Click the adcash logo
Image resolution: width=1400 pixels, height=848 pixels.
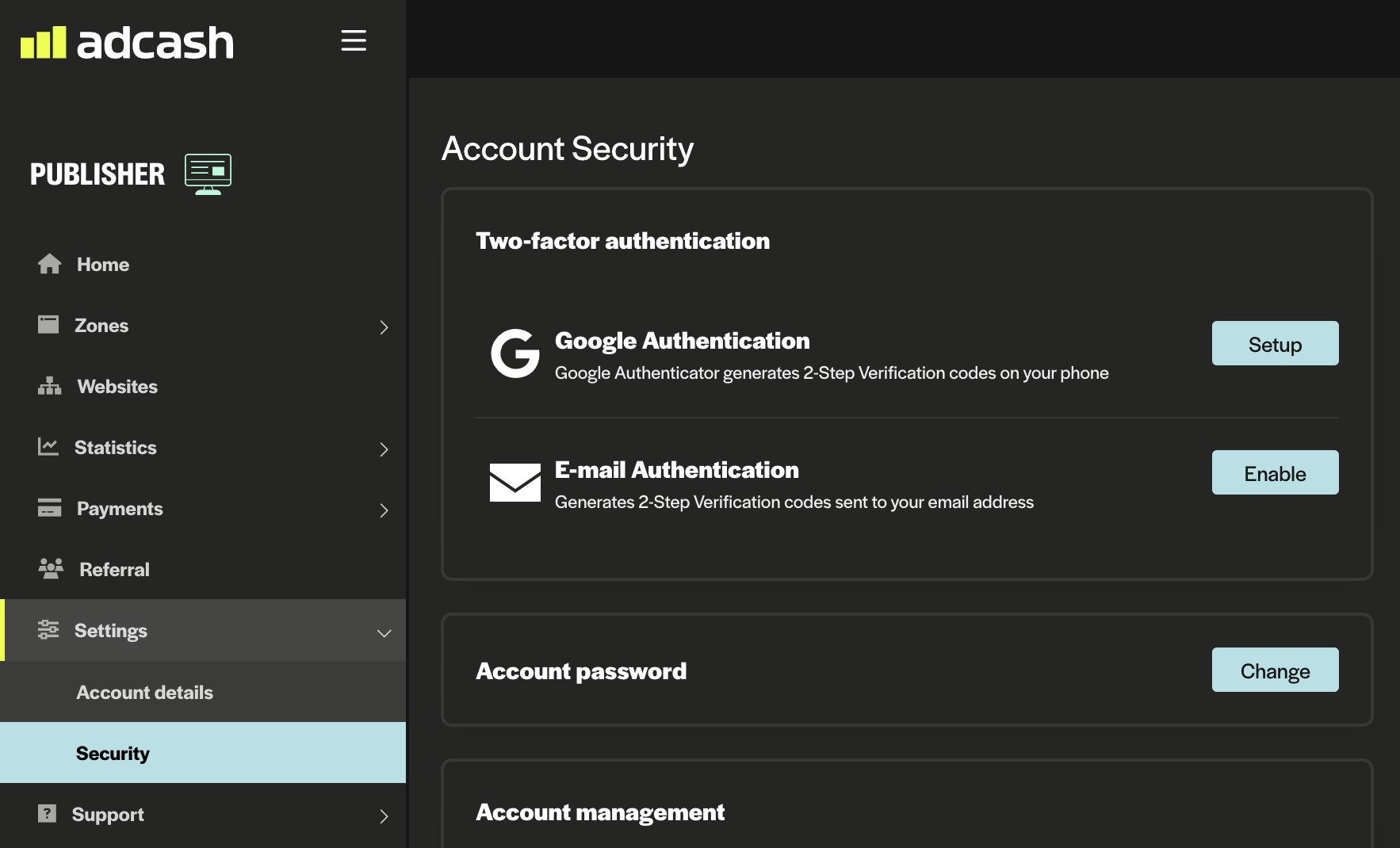(x=127, y=42)
